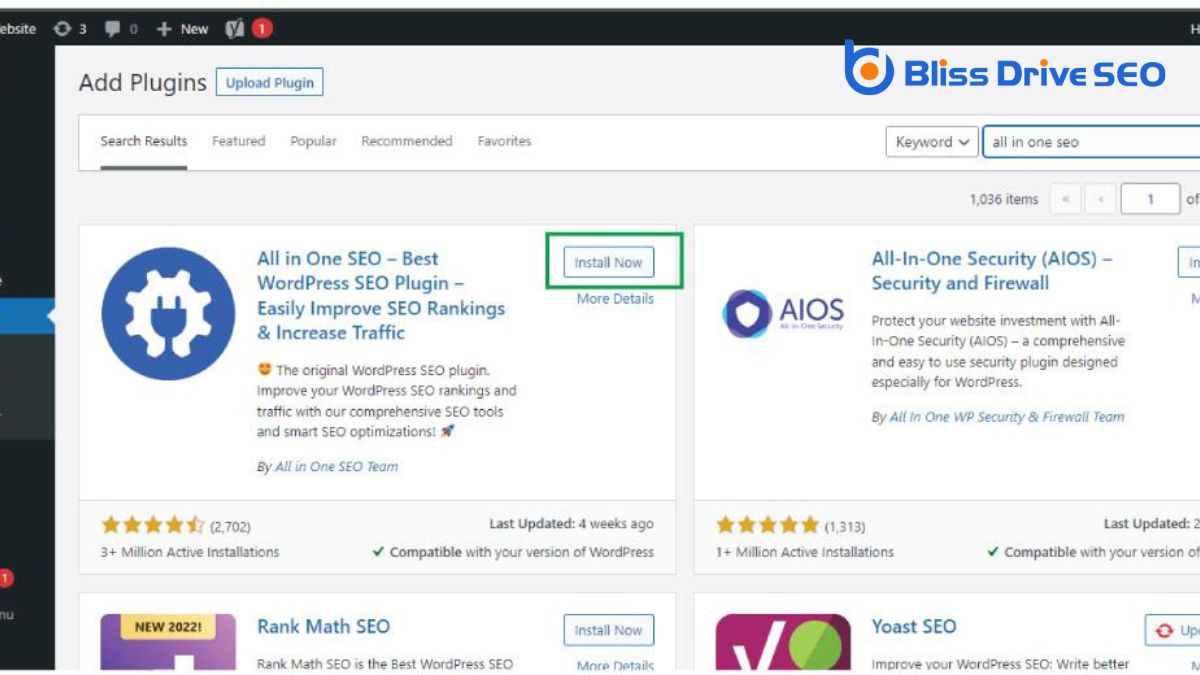Click the Upload Plugin button
This screenshot has height=675, width=1200.
click(269, 83)
